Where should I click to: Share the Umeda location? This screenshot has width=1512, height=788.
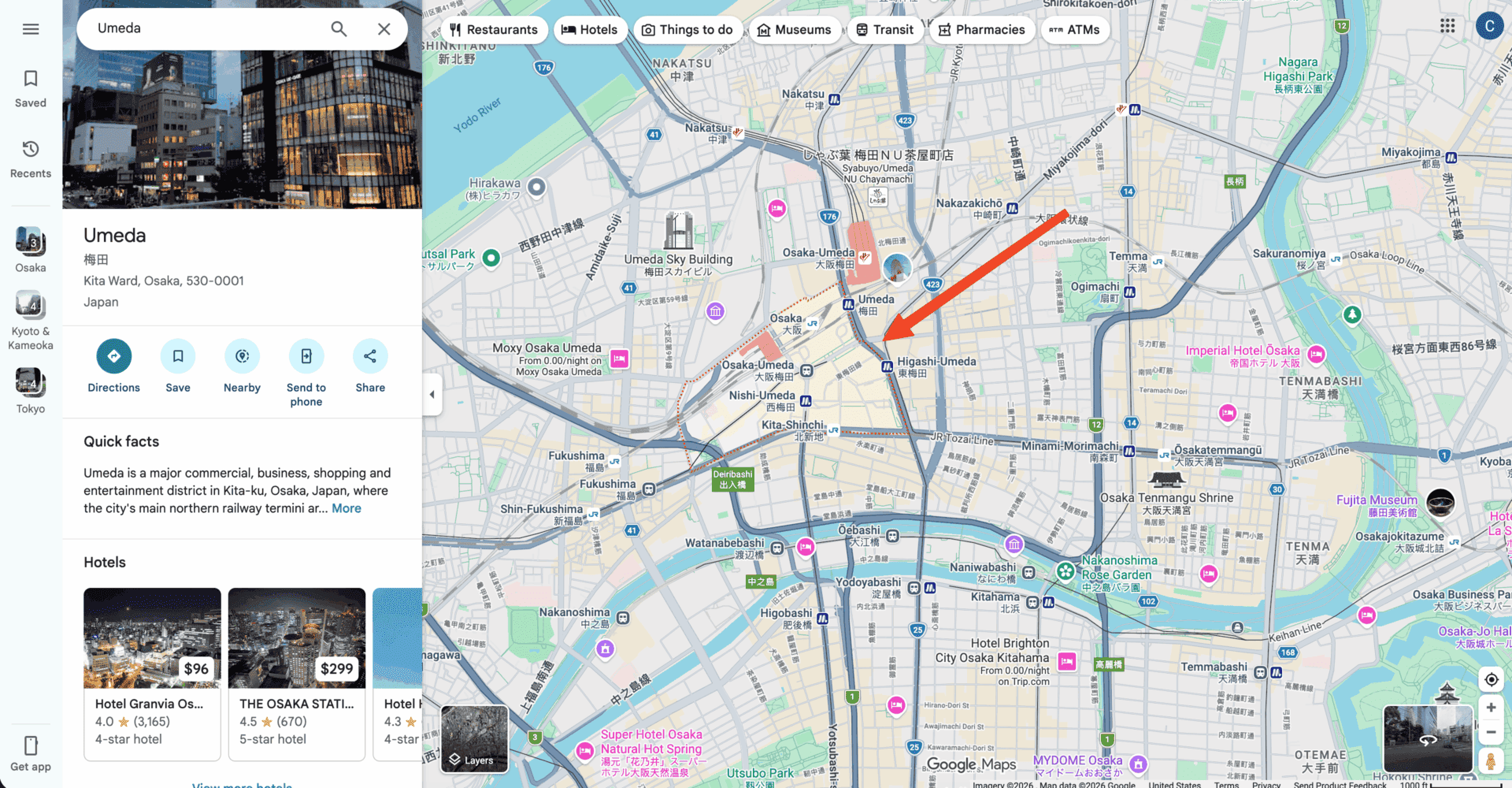(x=370, y=356)
